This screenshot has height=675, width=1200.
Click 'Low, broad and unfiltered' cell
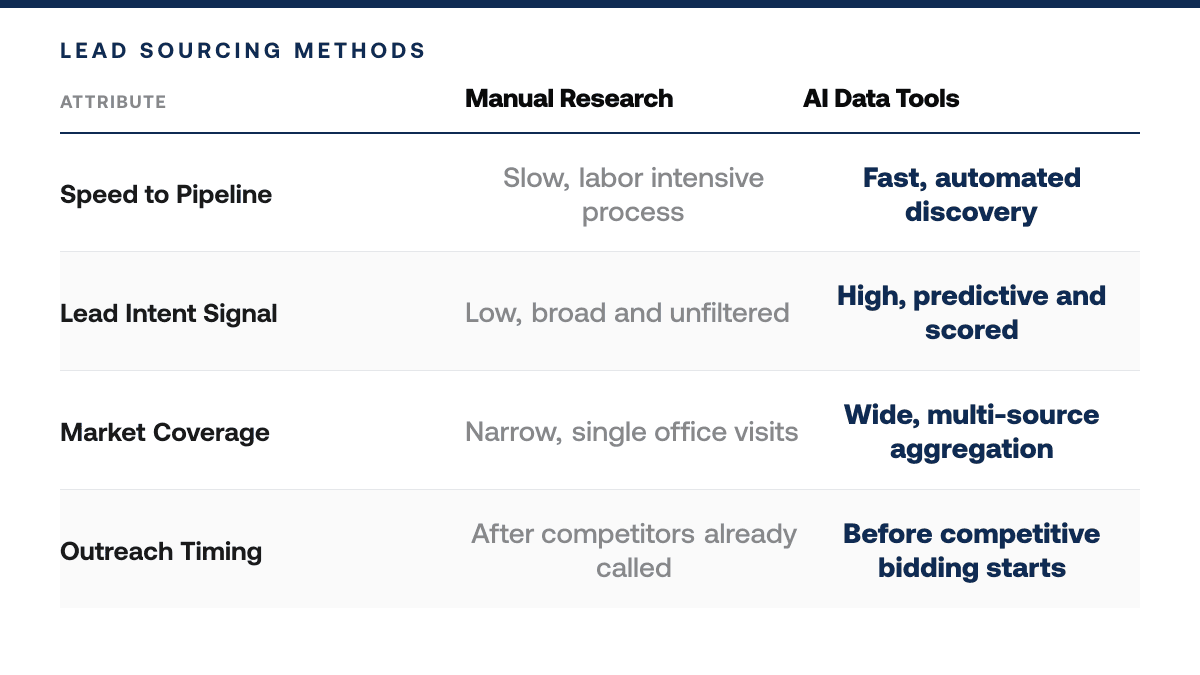tap(627, 313)
